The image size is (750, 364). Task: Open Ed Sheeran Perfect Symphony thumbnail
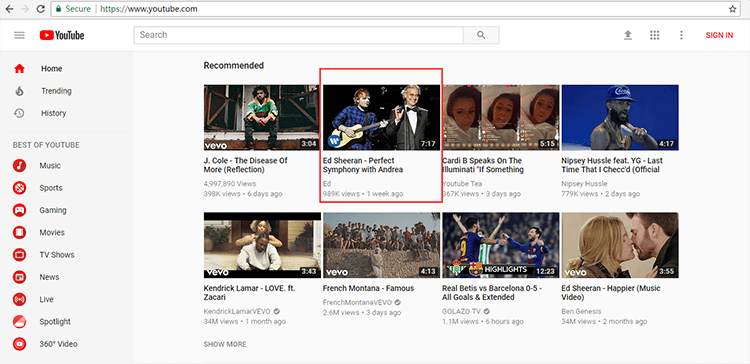coord(381,118)
